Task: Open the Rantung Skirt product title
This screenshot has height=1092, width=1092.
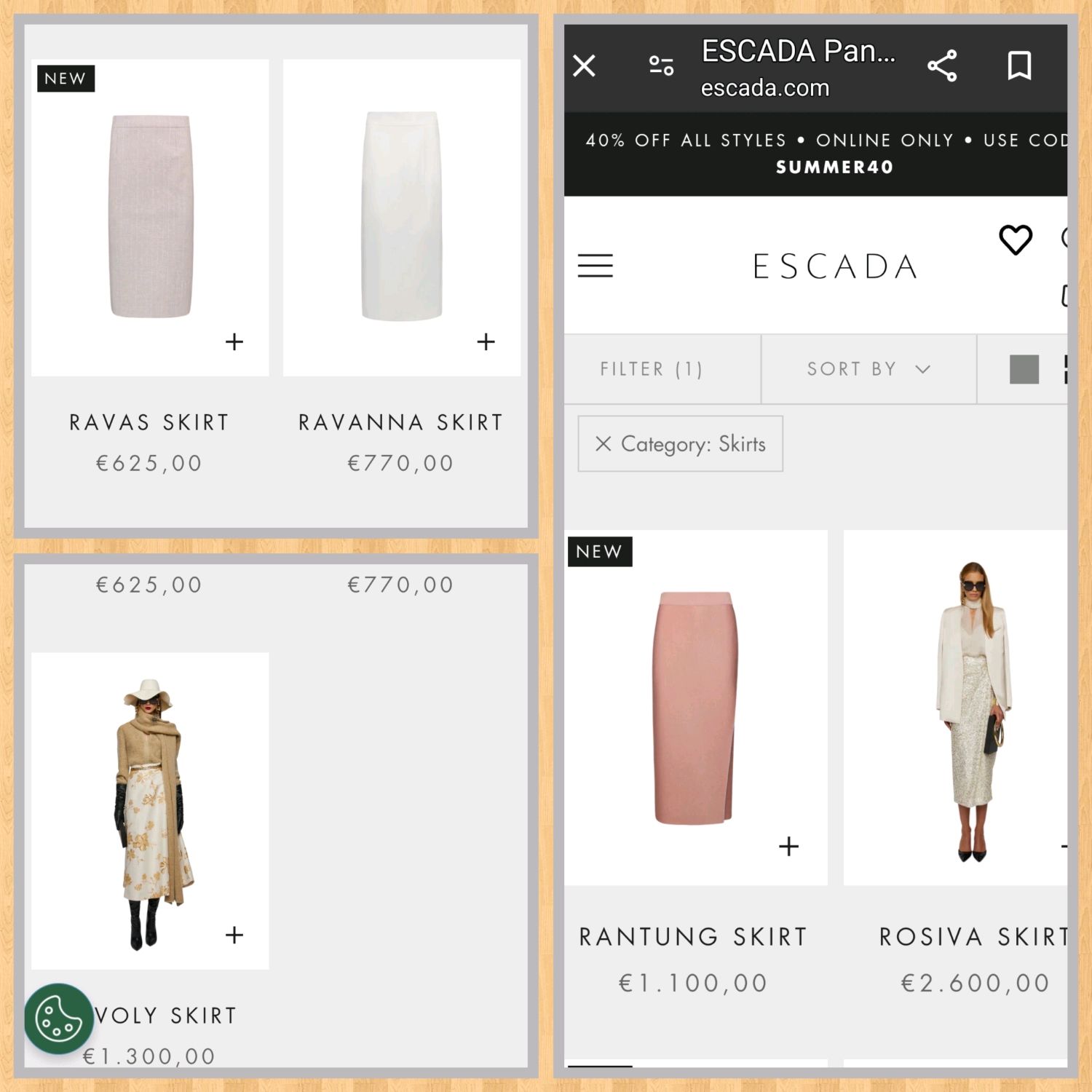Action: tap(693, 936)
